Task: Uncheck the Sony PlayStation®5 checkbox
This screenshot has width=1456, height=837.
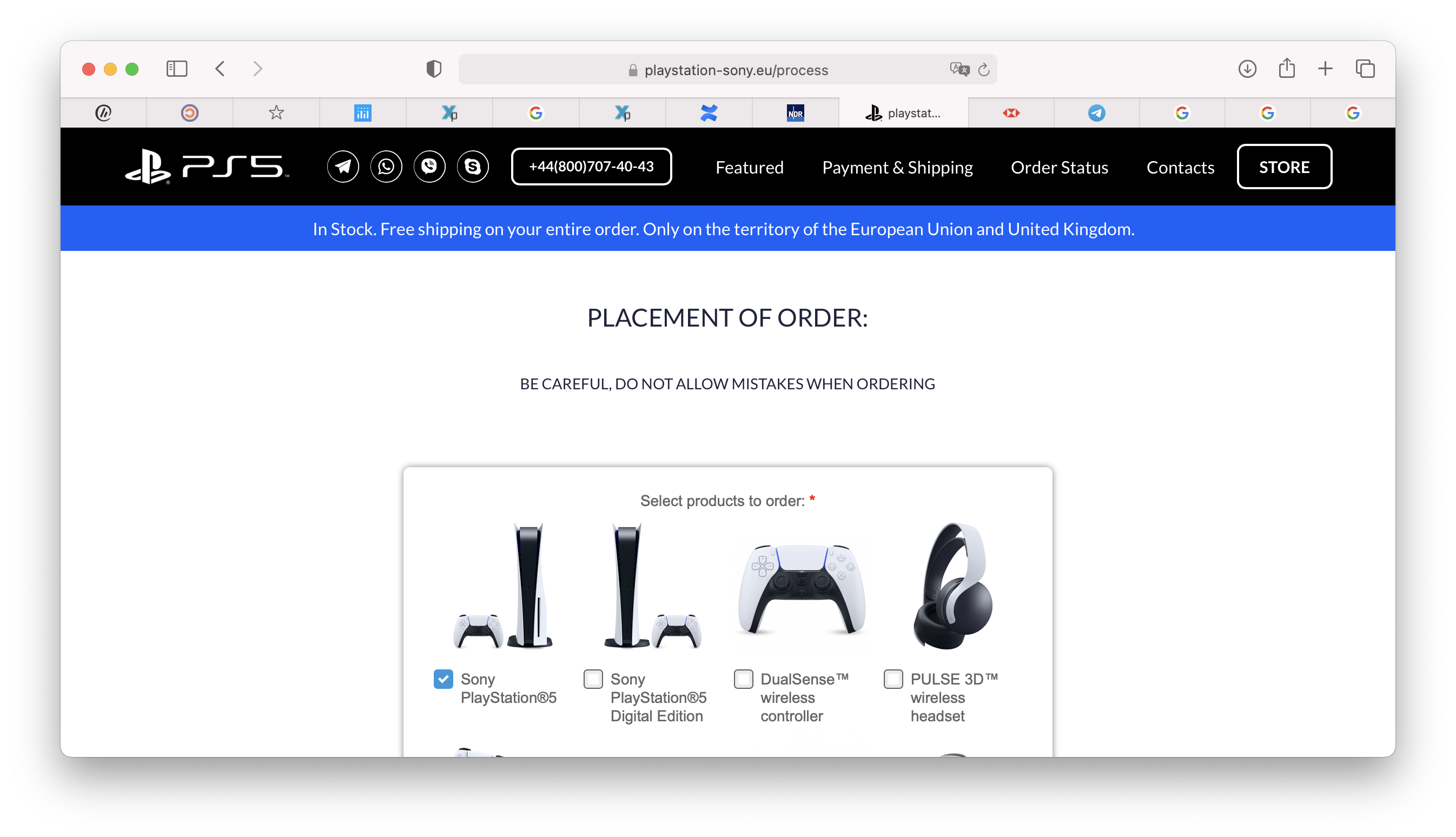Action: (443, 679)
